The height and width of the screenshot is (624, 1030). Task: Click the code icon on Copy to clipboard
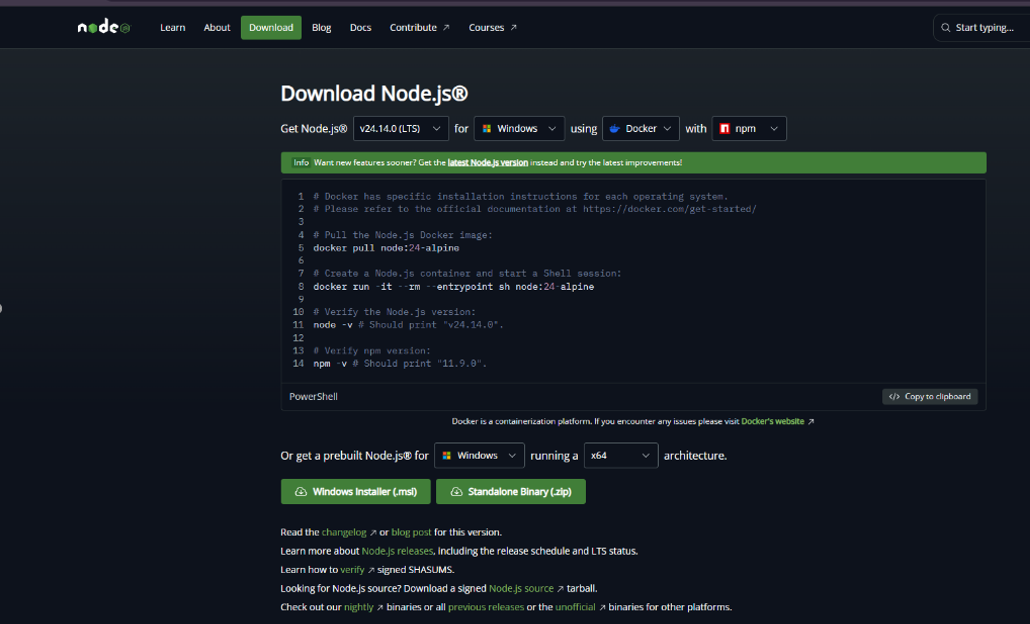tap(894, 397)
